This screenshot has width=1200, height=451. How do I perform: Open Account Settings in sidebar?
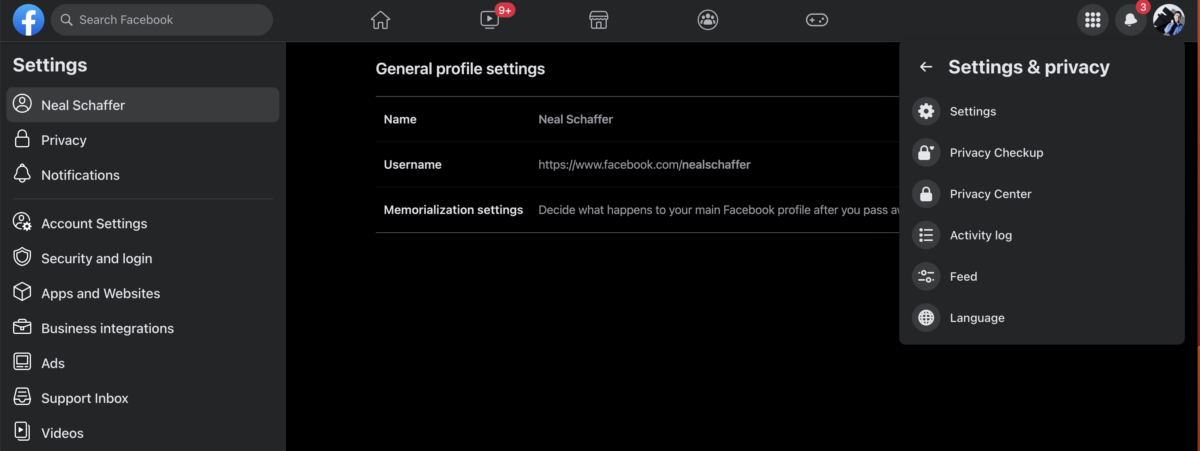143,223
